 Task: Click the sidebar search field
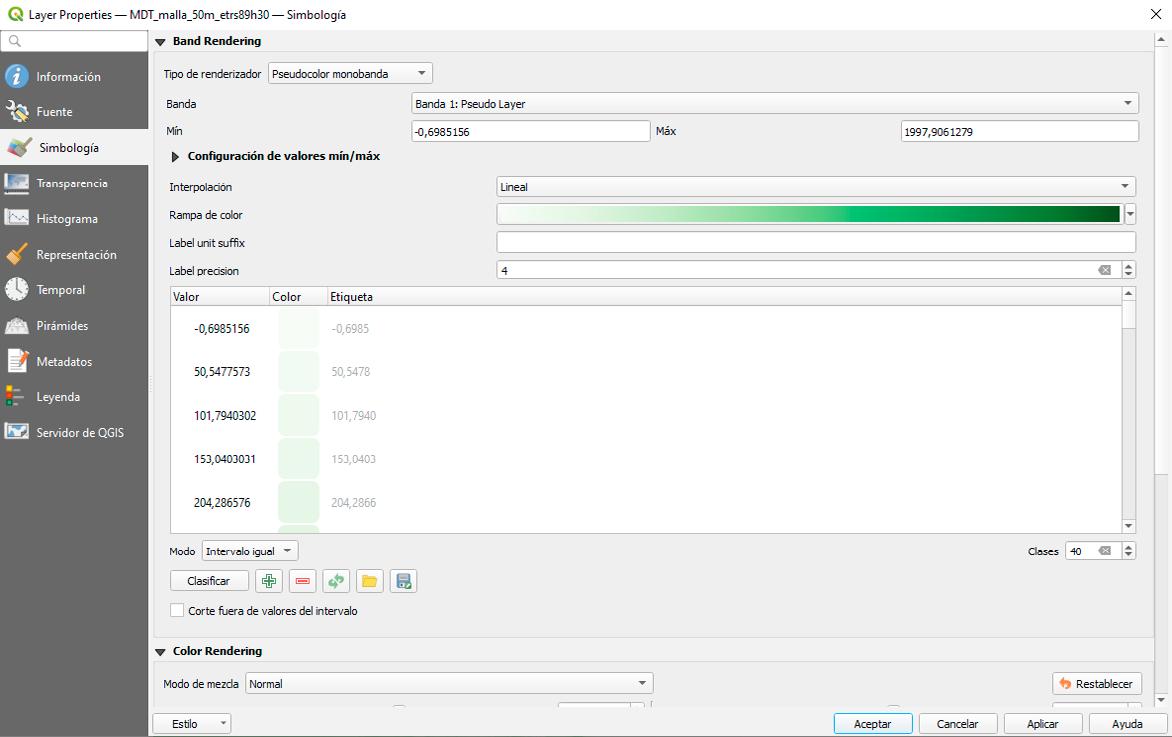74,41
